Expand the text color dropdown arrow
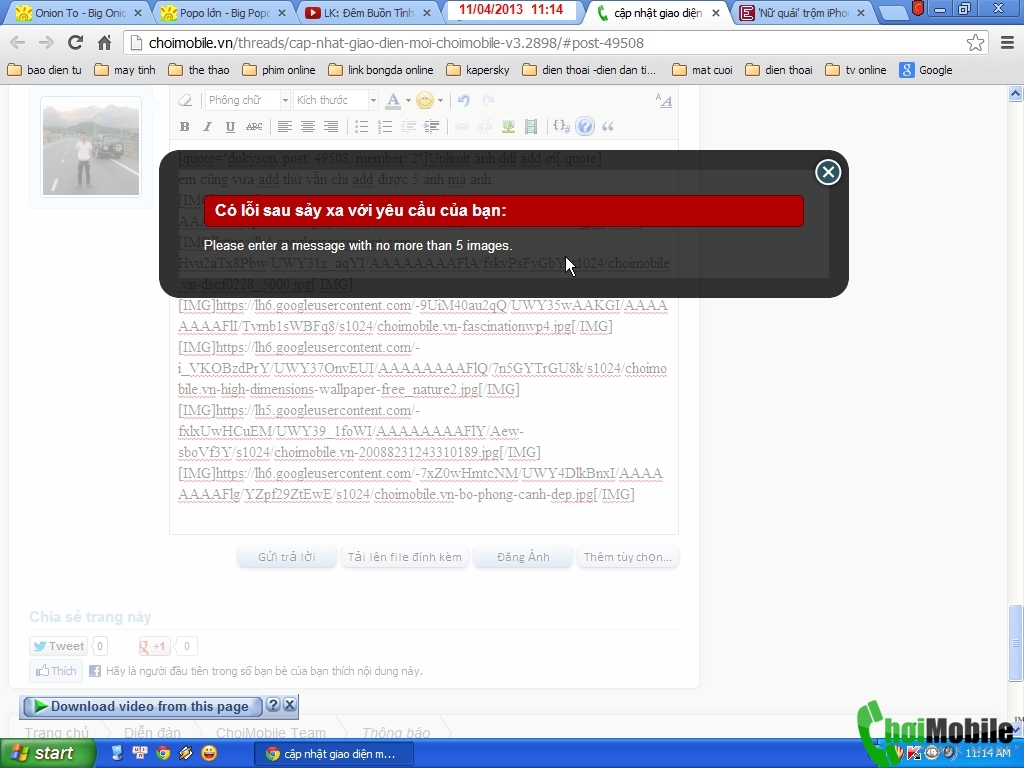 click(x=408, y=101)
